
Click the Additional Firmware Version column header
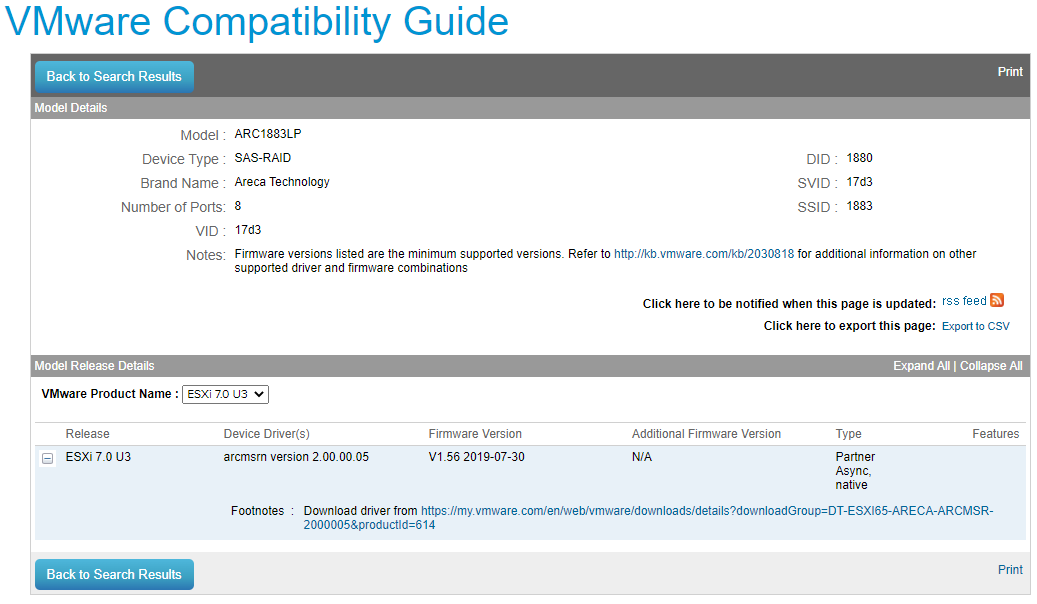(706, 434)
